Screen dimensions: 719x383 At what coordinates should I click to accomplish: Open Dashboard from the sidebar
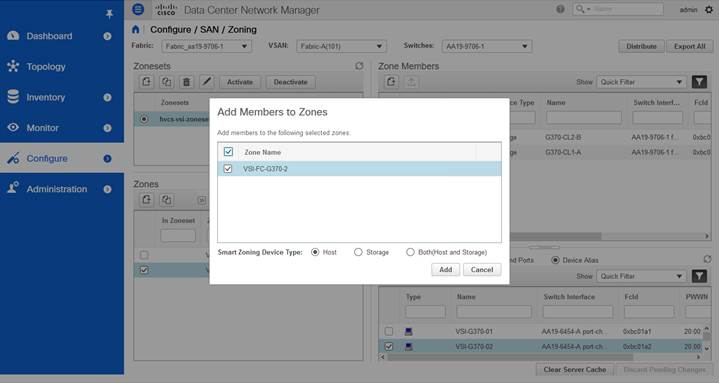[x=49, y=36]
